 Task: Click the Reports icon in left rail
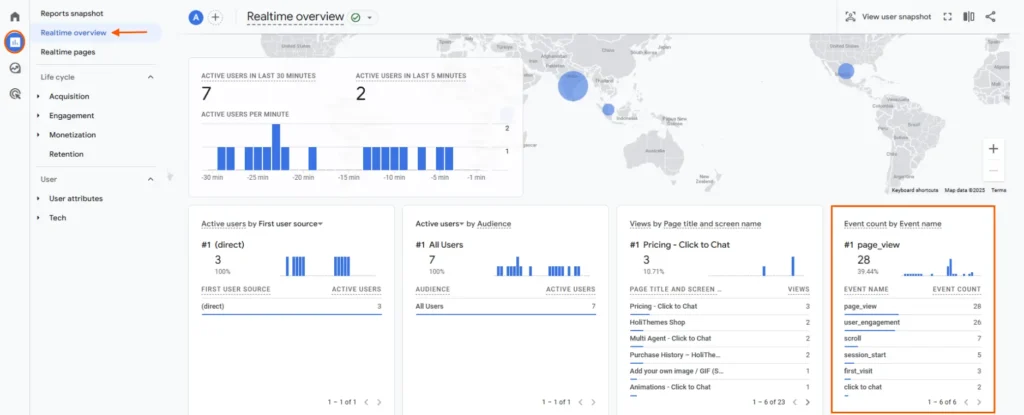[14, 43]
